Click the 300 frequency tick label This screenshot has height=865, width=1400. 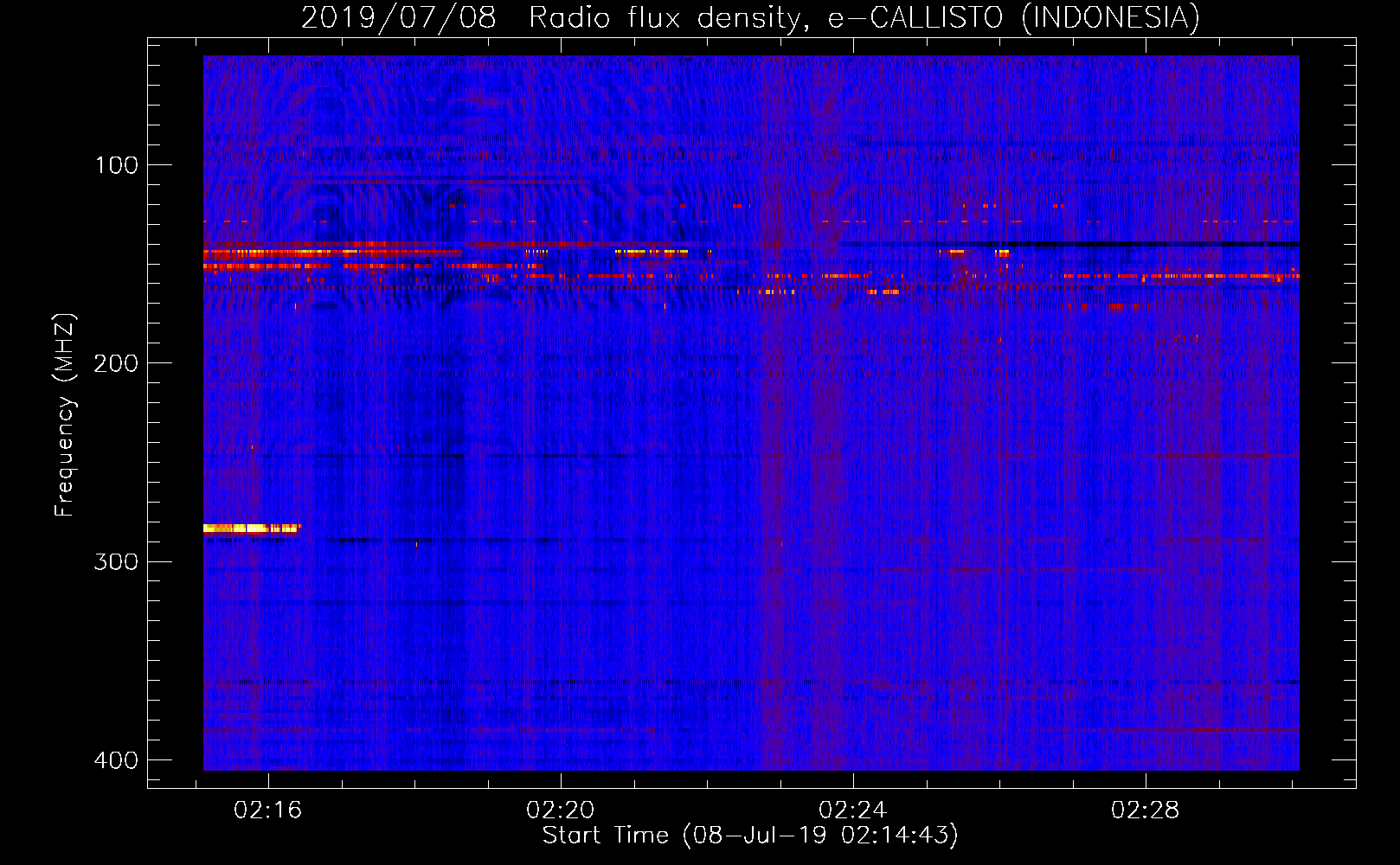click(117, 562)
